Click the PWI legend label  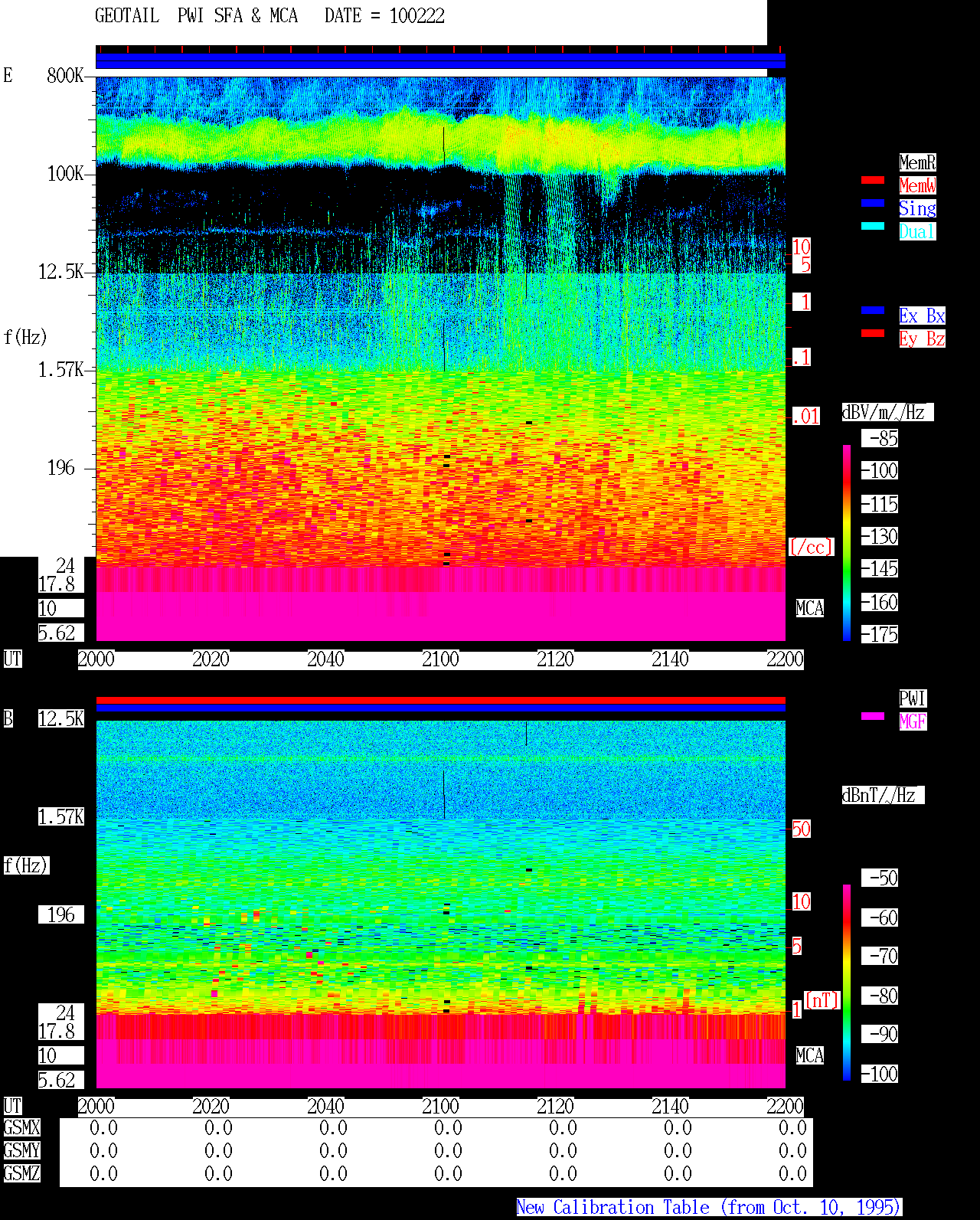913,698
